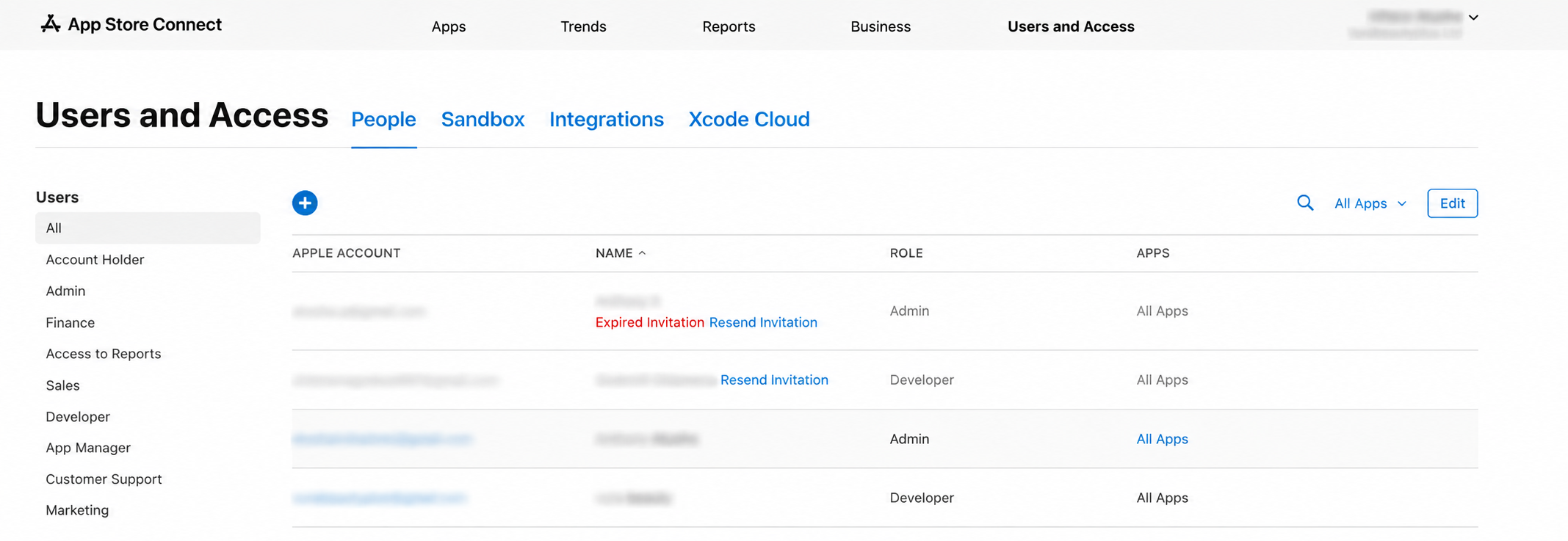Image resolution: width=1568 pixels, height=541 pixels.
Task: Select Users and Access in top navigation
Action: [1071, 26]
